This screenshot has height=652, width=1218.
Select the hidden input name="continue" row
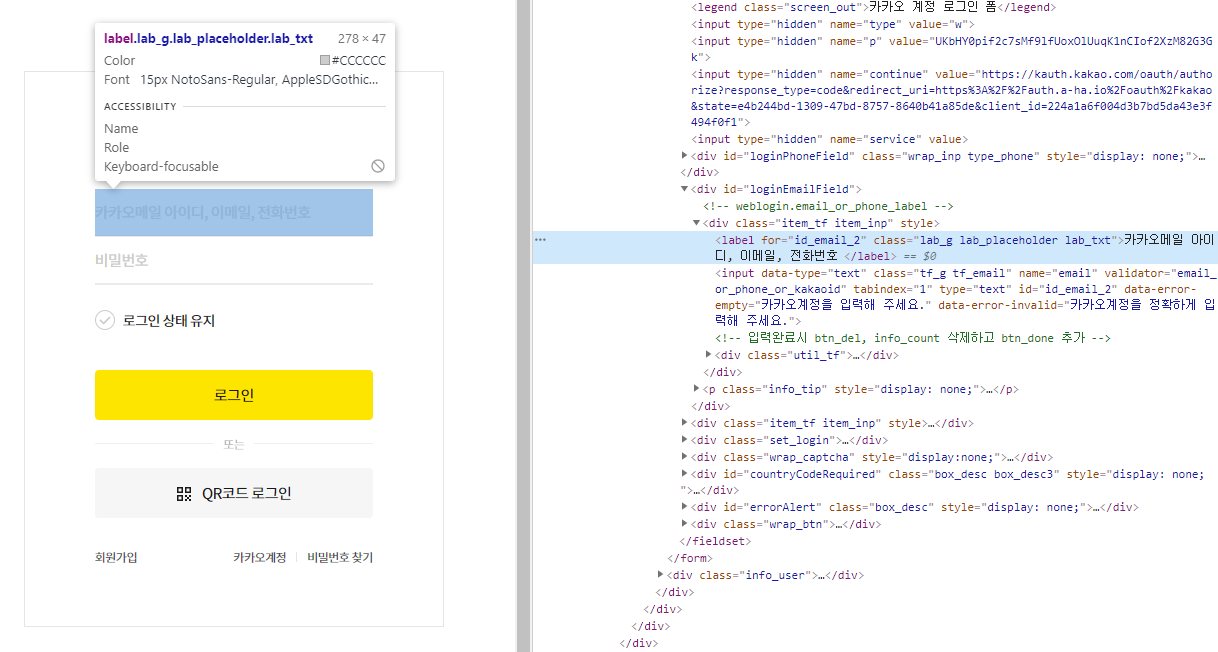tap(951, 98)
